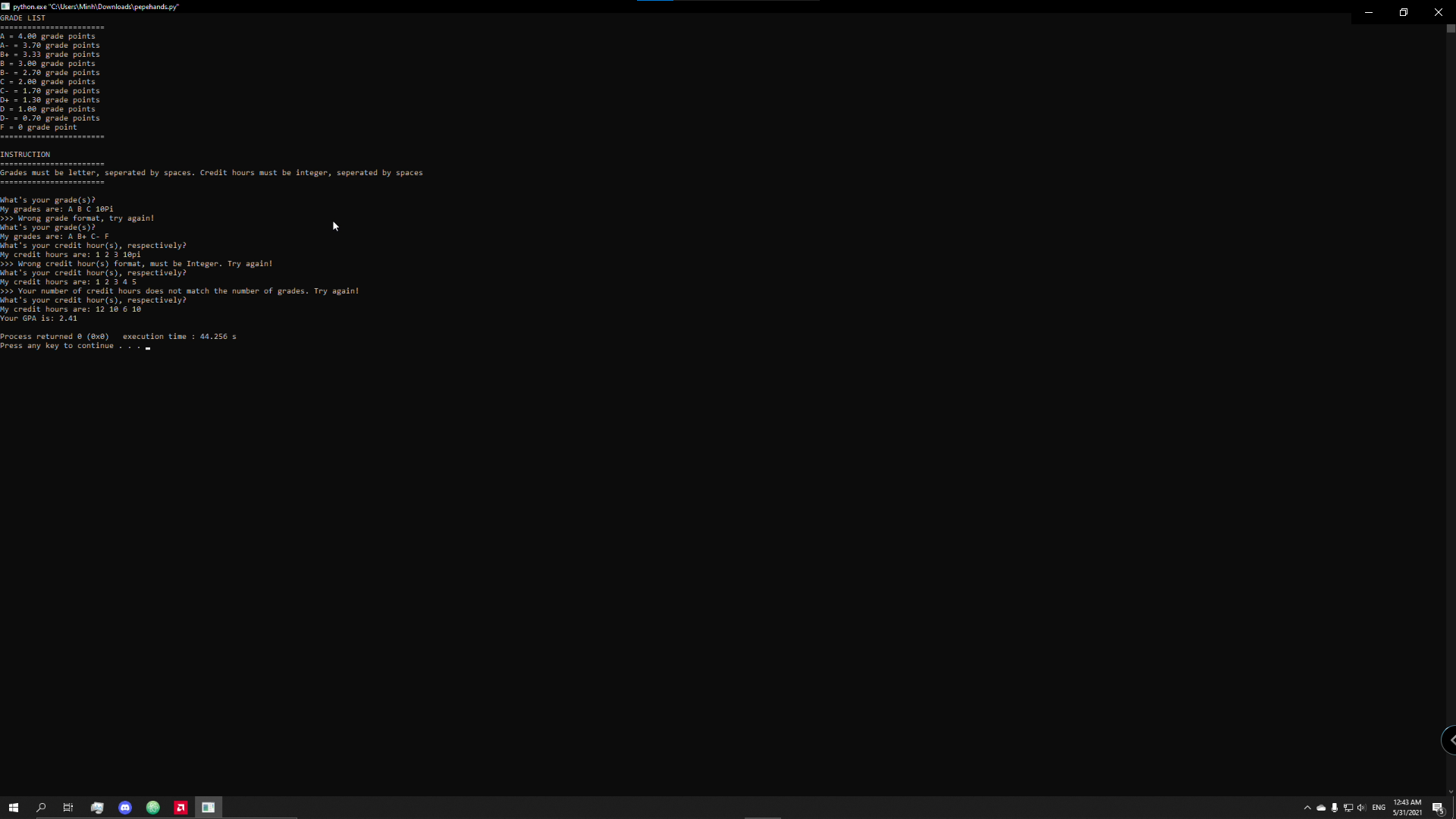
Task: Open the Windows Start menu
Action: [x=13, y=808]
